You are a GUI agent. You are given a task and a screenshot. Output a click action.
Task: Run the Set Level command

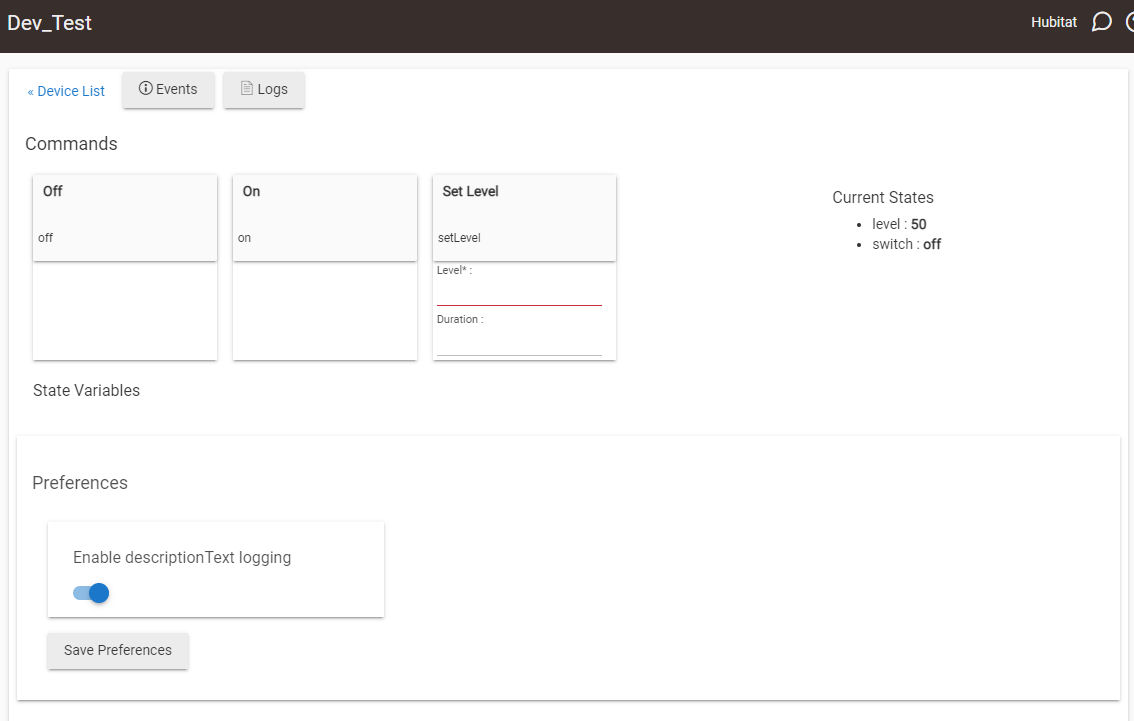tap(524, 218)
